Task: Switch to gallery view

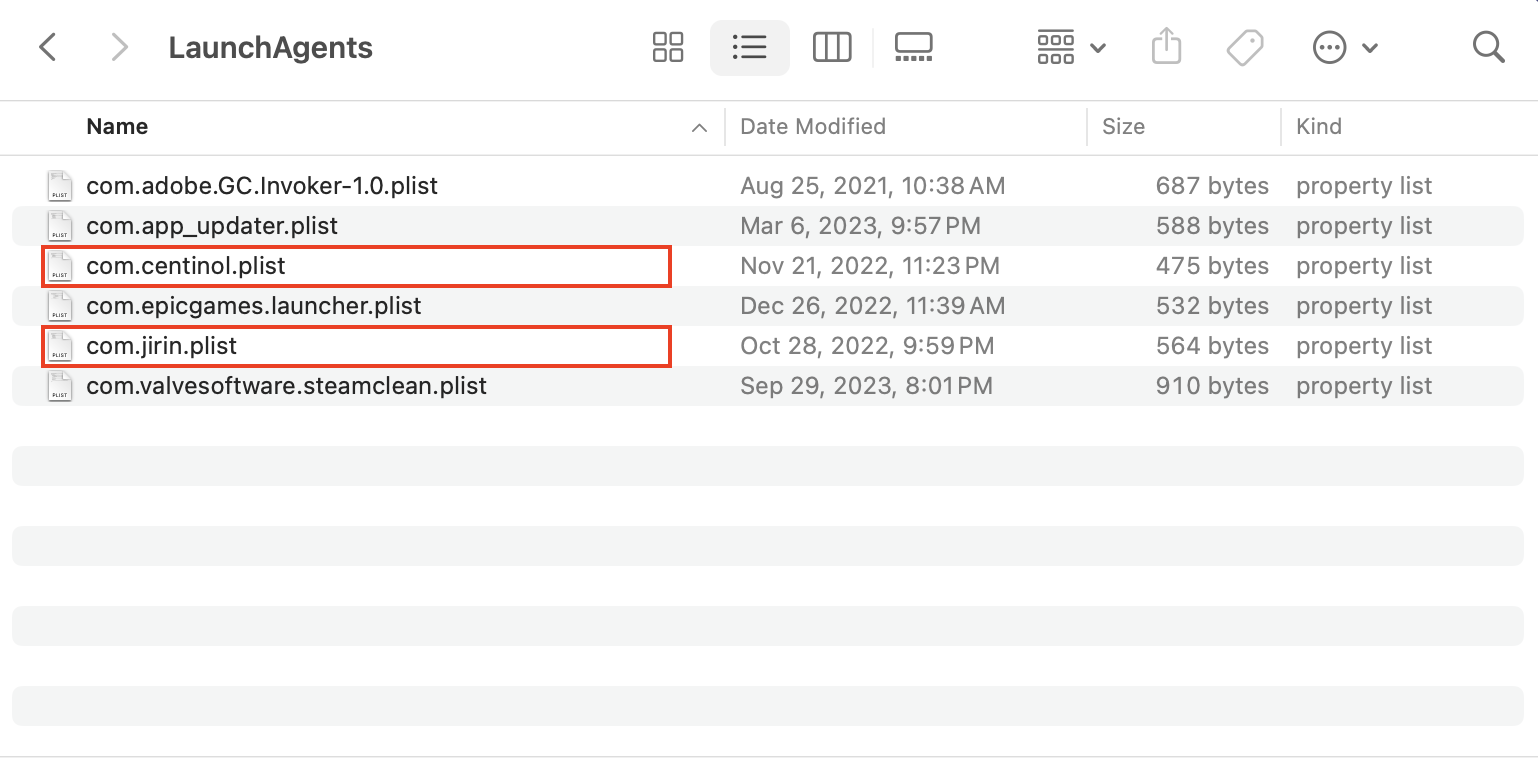Action: pyautogui.click(x=913, y=47)
